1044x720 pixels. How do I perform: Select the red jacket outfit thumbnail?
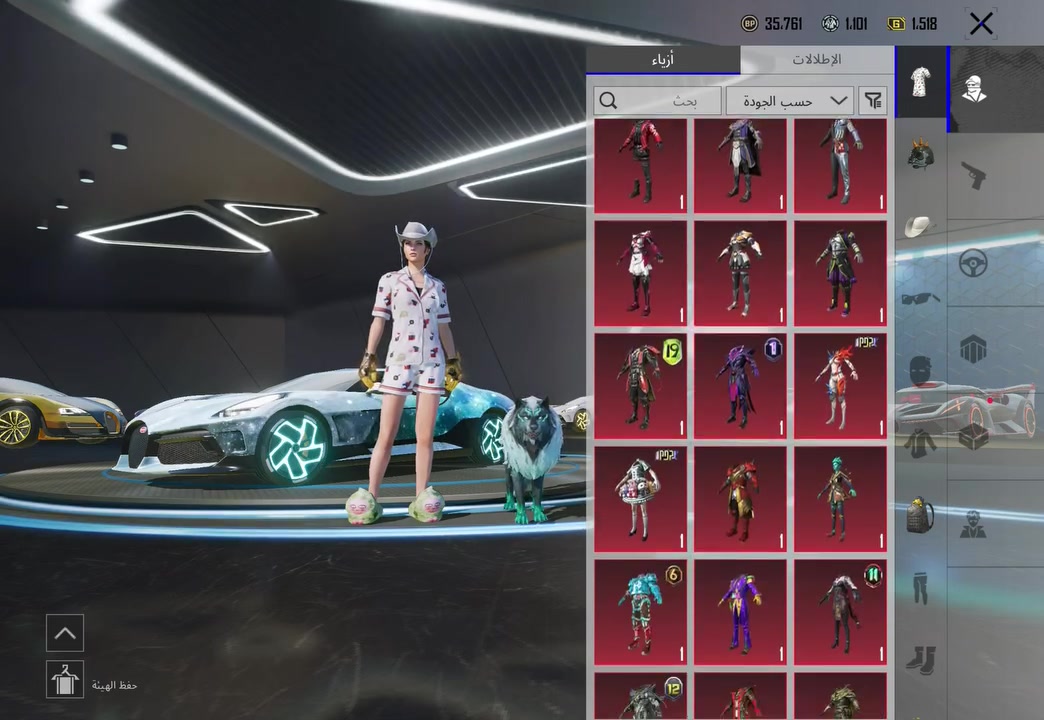point(641,167)
